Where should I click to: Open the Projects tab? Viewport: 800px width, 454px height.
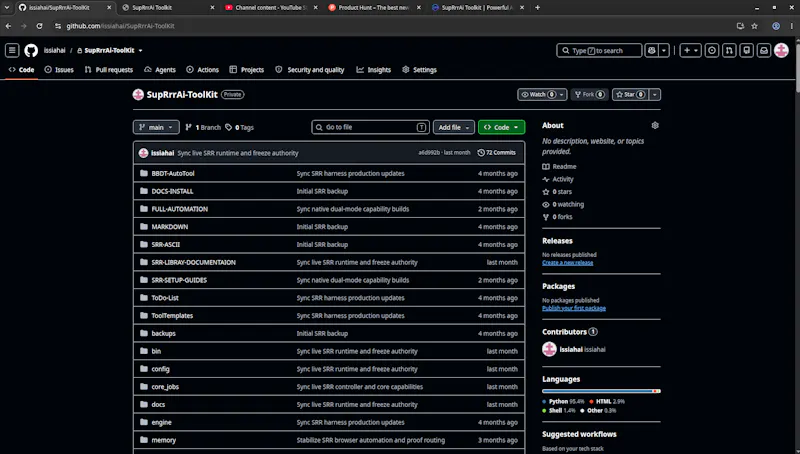(247, 70)
